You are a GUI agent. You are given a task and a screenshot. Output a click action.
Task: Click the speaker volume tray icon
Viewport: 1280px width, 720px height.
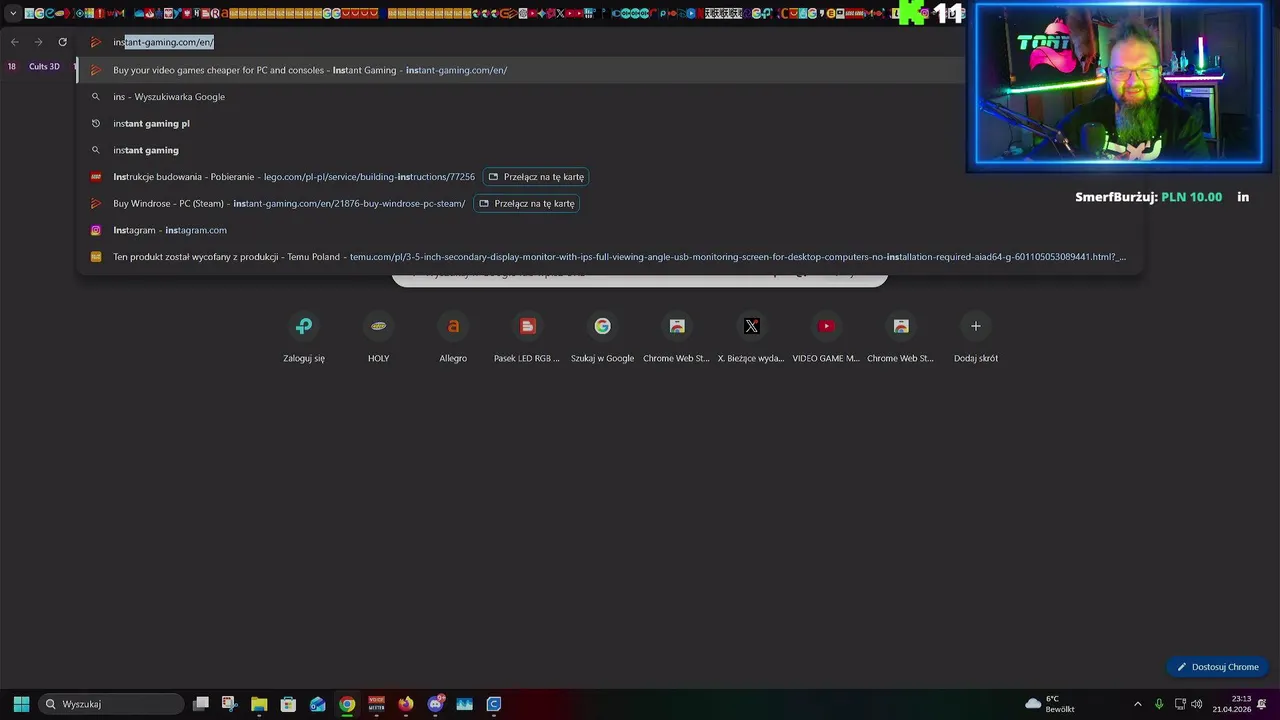tap(1197, 704)
